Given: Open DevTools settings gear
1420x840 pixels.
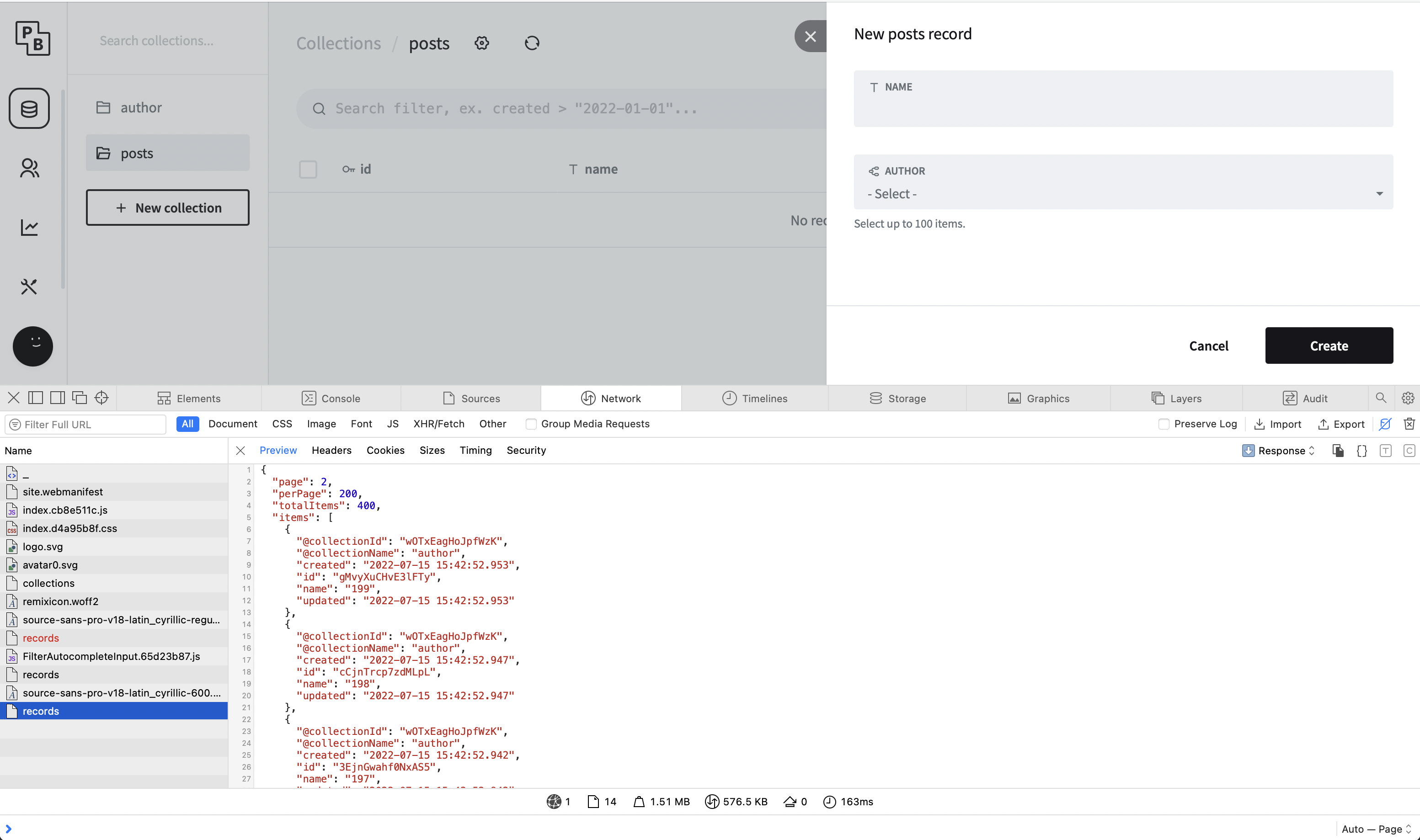Looking at the screenshot, I should coord(1408,398).
